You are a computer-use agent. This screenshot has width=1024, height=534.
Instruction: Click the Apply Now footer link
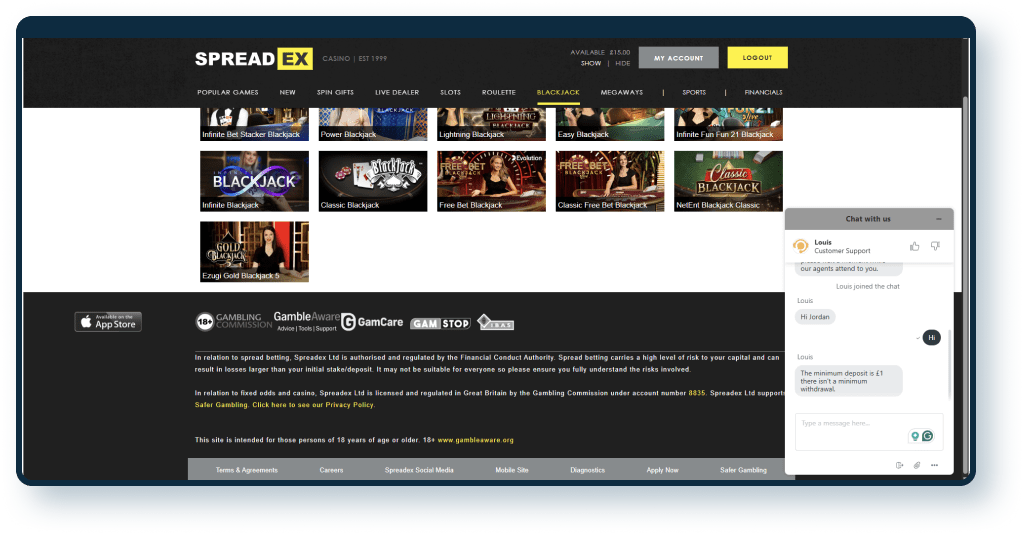[663, 470]
